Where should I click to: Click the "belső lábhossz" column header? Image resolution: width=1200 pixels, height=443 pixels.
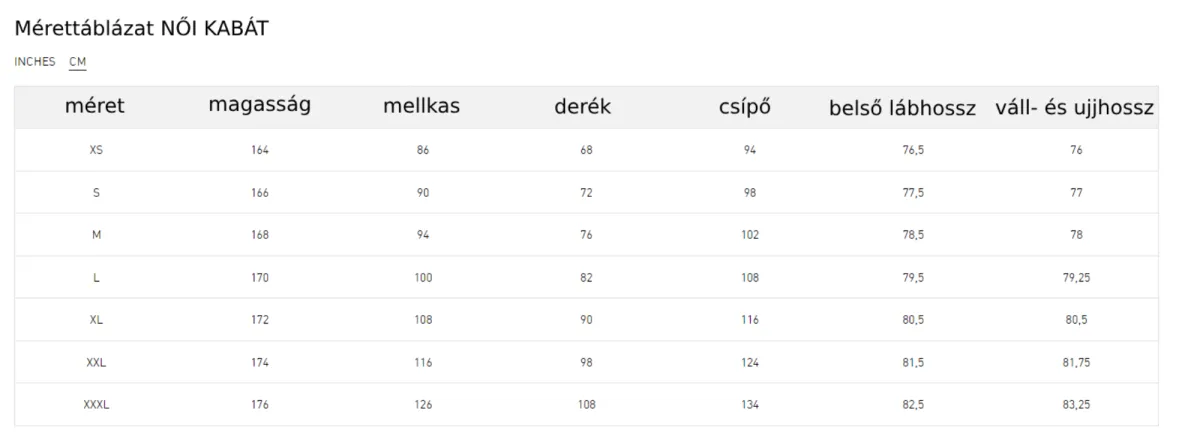coord(902,108)
